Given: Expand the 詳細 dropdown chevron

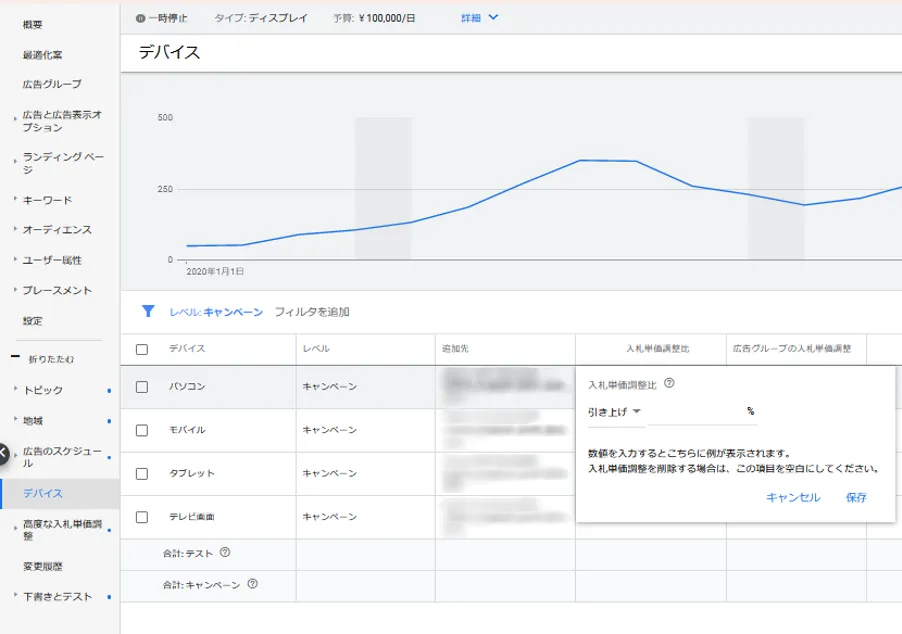Looking at the screenshot, I should click(493, 17).
